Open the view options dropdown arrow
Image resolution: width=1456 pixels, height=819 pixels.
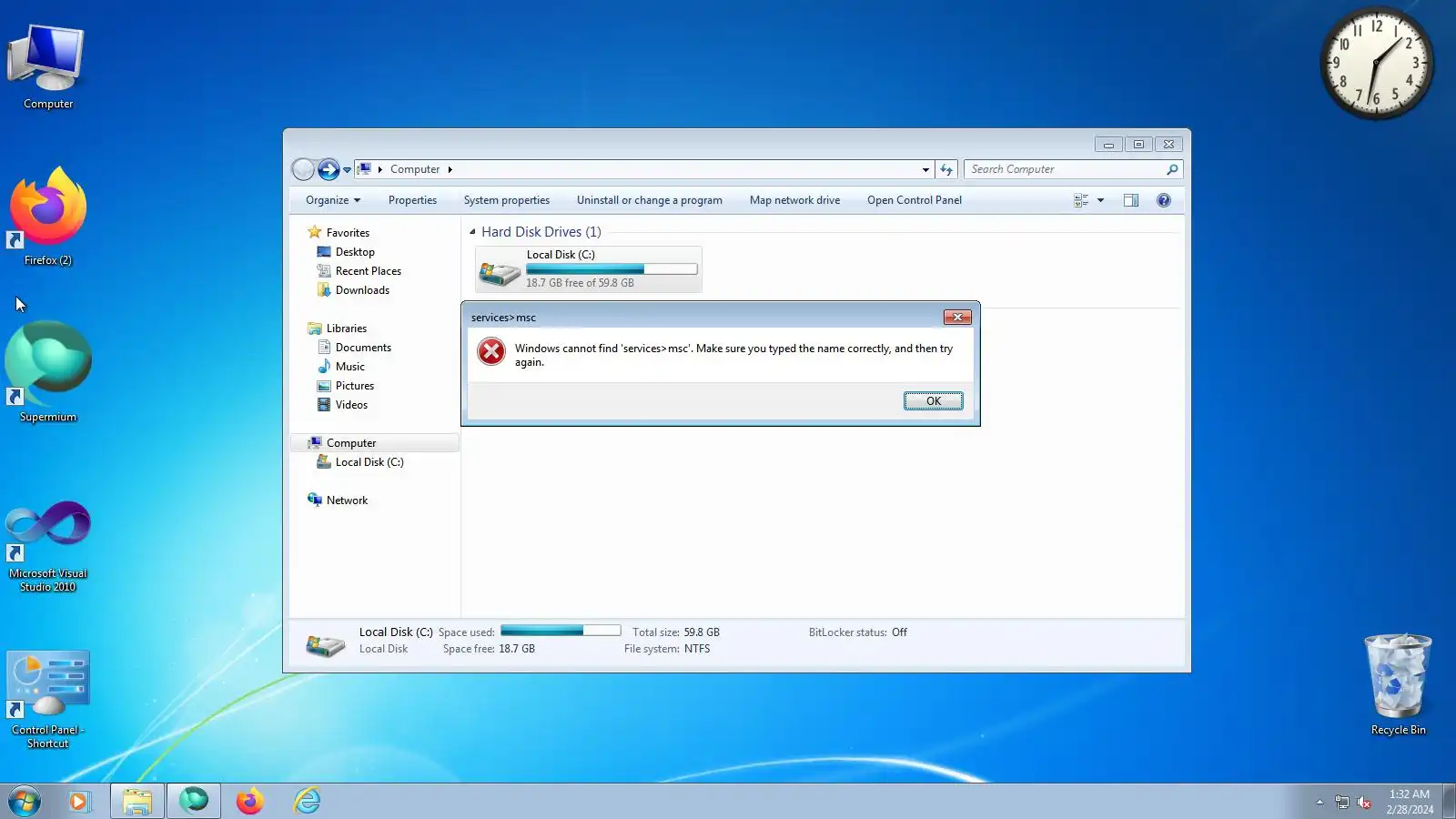click(x=1101, y=200)
